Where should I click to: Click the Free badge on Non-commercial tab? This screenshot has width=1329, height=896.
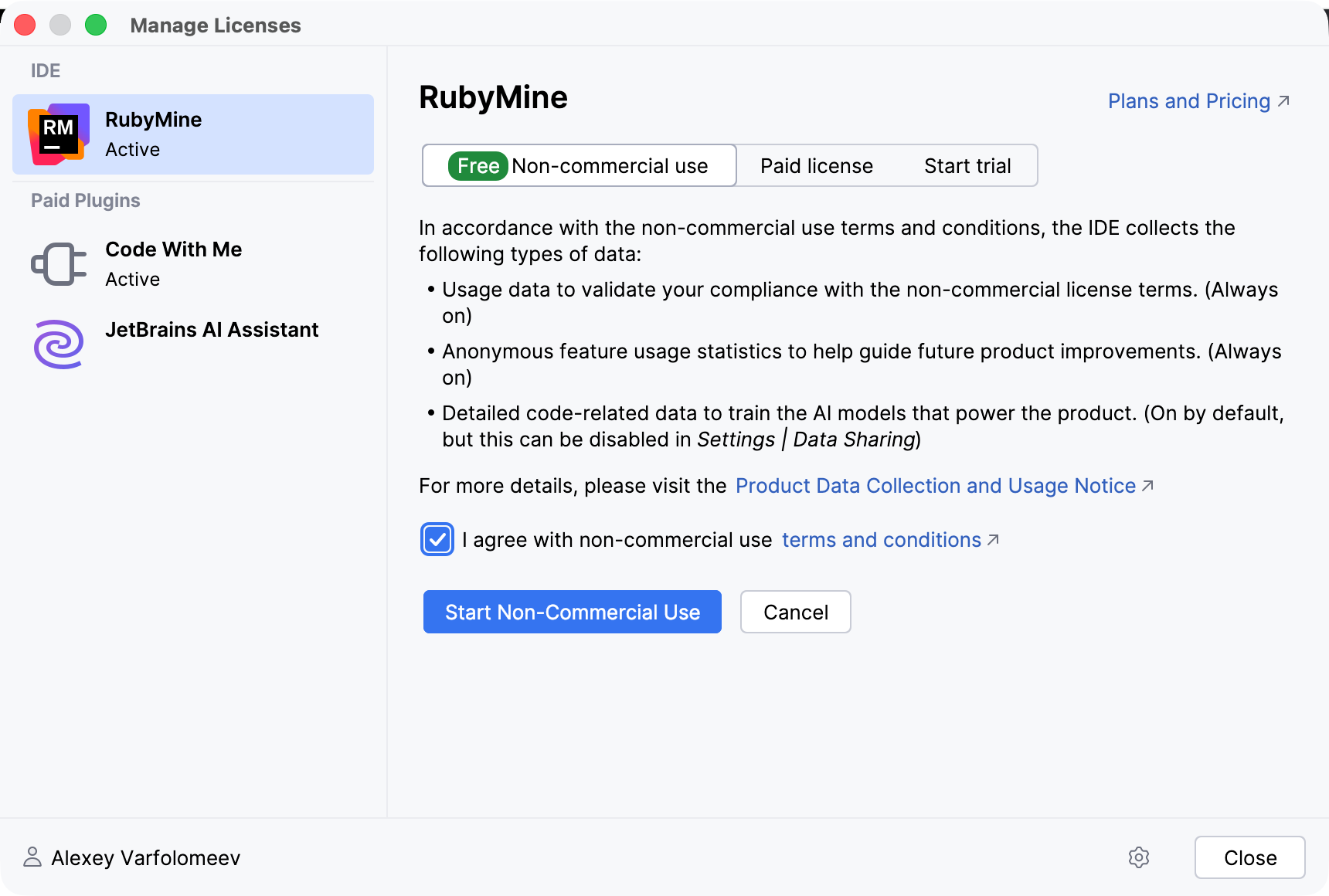point(478,166)
